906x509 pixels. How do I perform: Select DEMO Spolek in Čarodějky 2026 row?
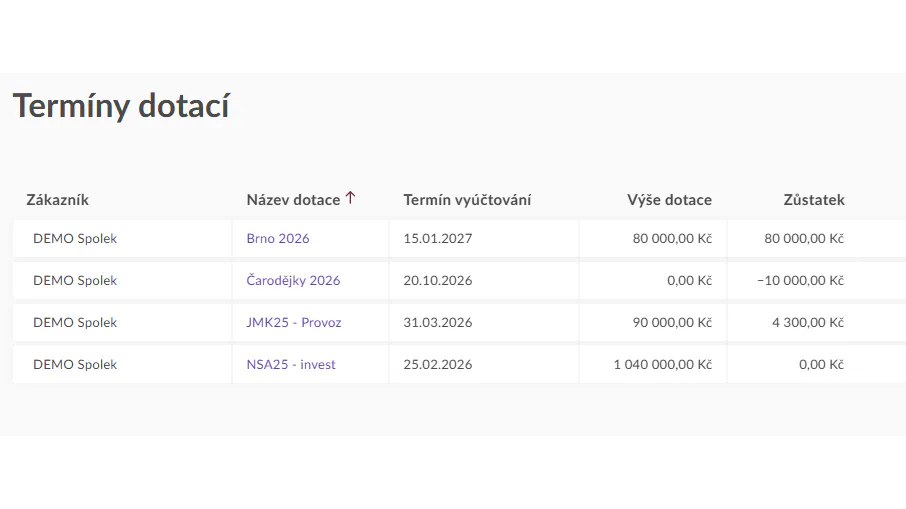pos(75,280)
